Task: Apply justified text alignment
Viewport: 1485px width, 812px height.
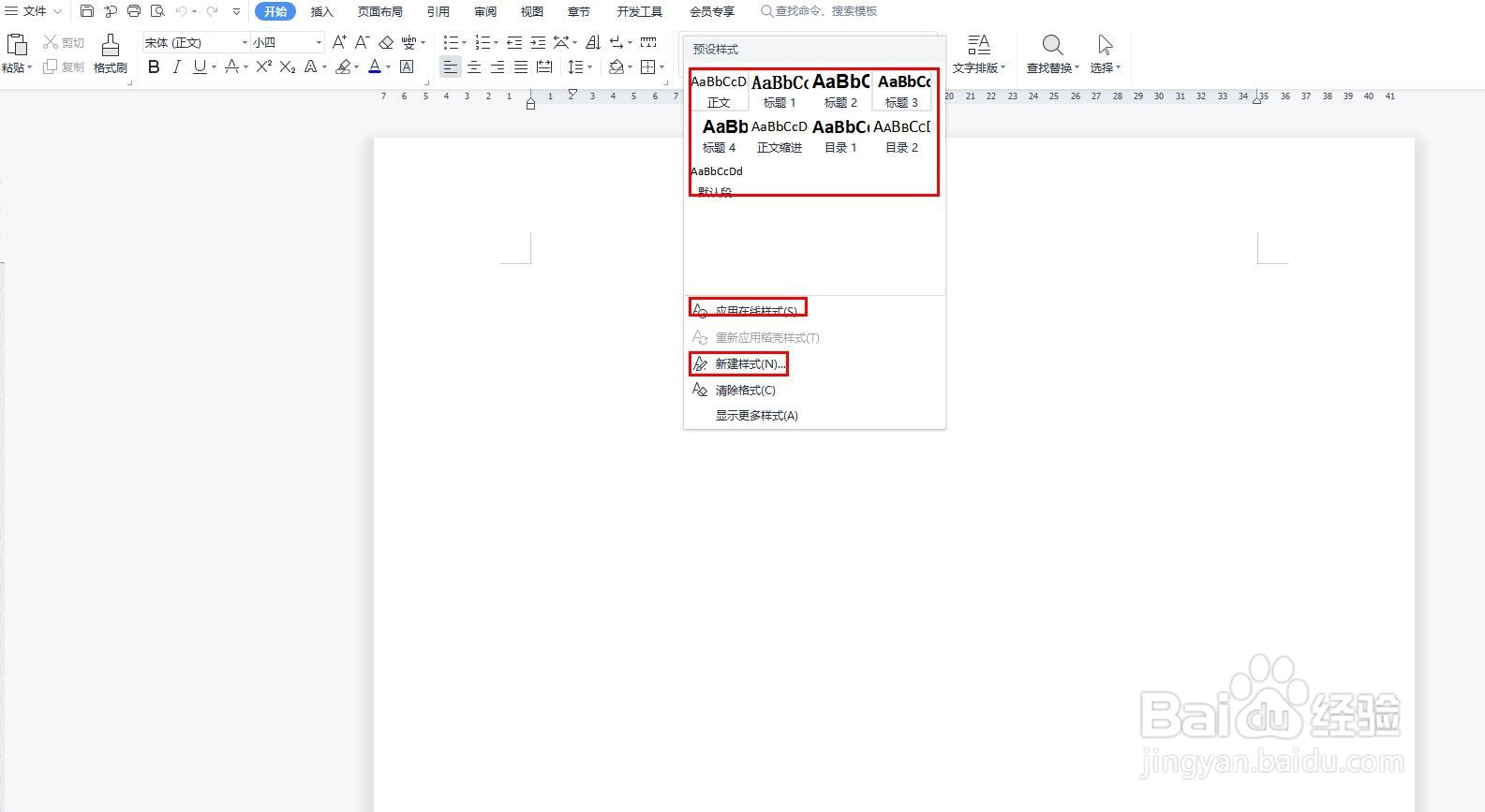Action: pos(521,66)
